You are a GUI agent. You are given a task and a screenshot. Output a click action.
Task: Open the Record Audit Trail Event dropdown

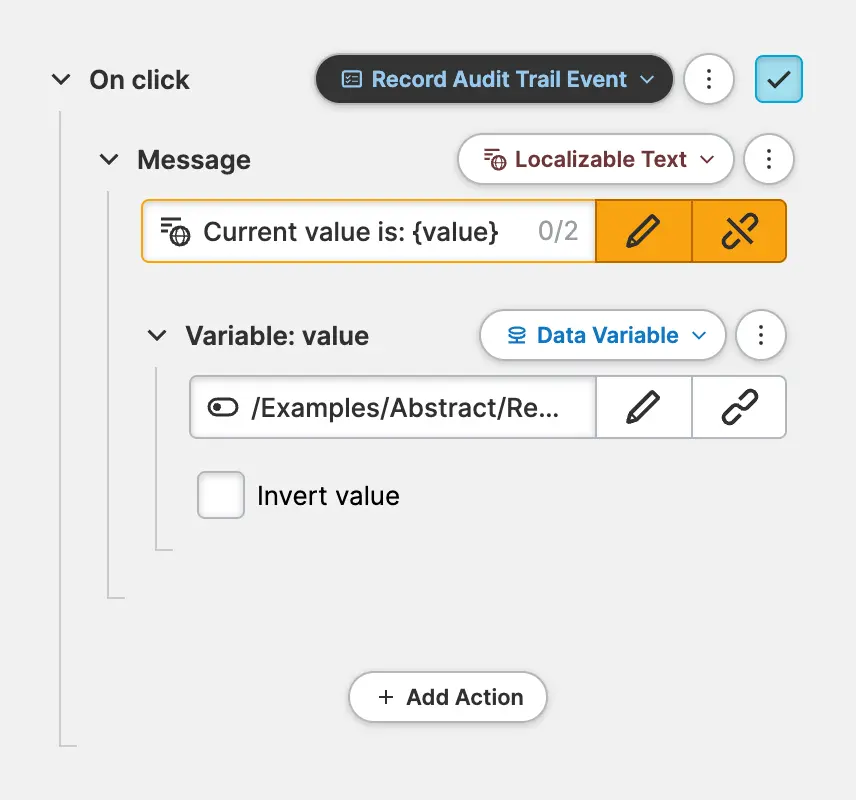pos(495,79)
